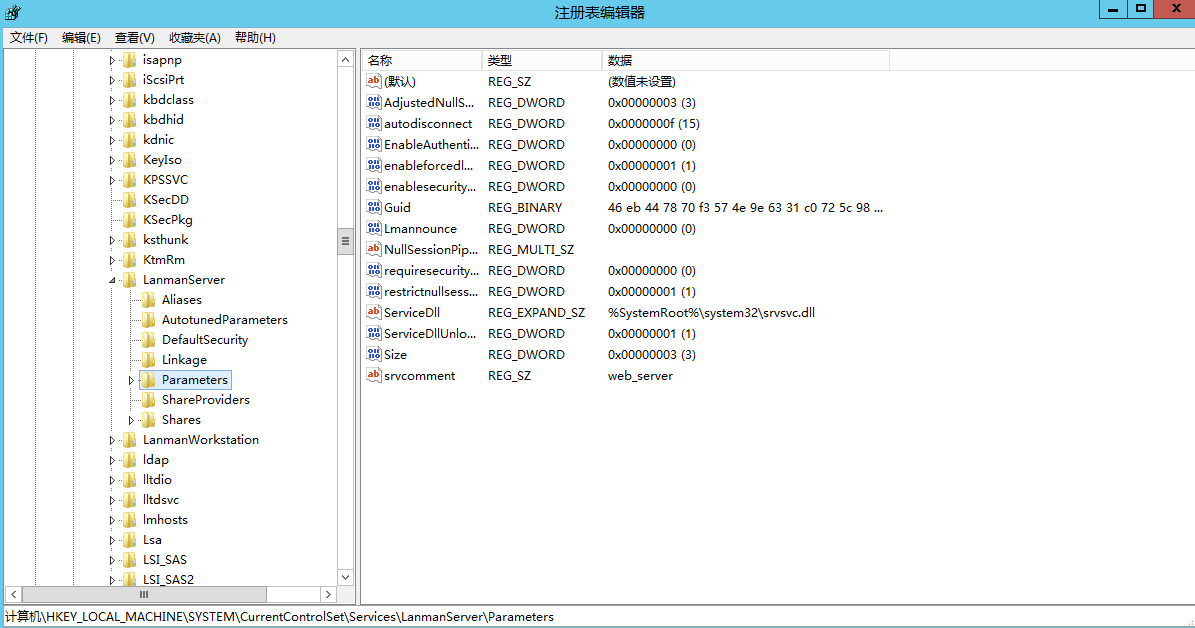Click the tree pane scroll up arrow
This screenshot has width=1195, height=628.
[345, 59]
